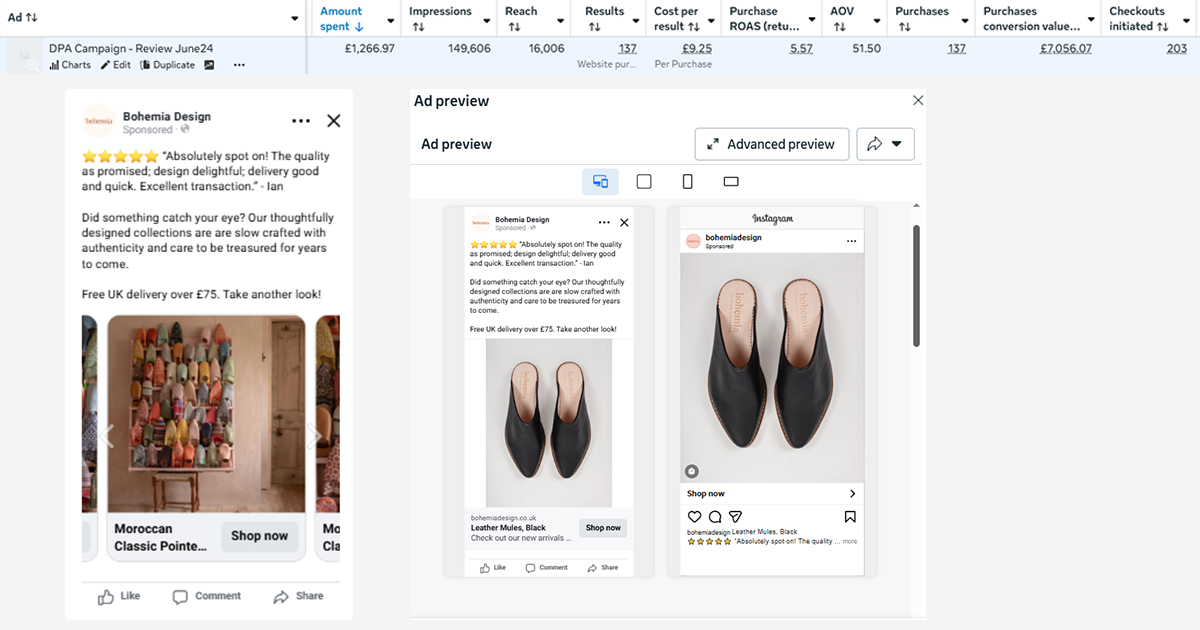Viewport: 1200px width, 630px height.
Task: Sort by Amount spent column header
Action: [x=342, y=19]
